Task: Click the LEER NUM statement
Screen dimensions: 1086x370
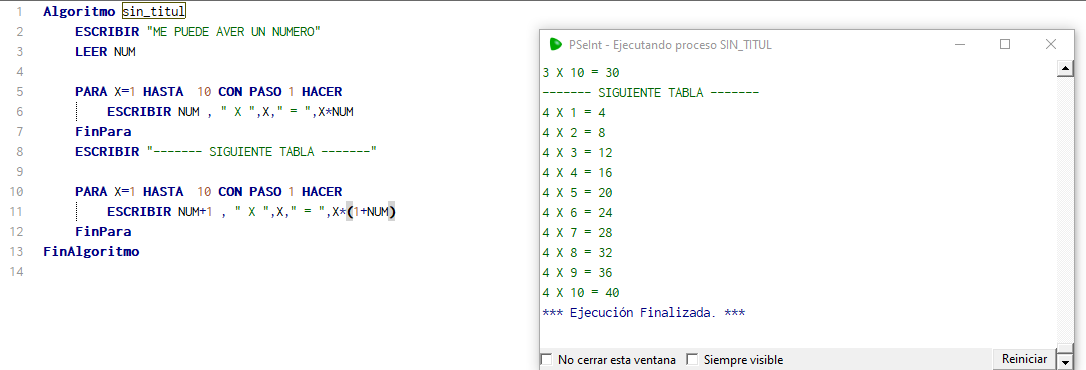Action: pos(105,51)
